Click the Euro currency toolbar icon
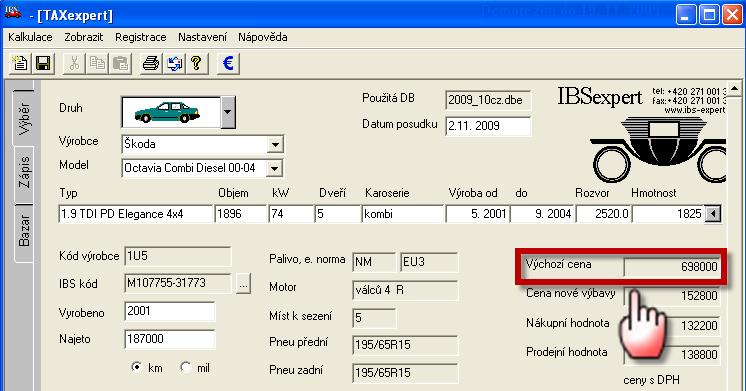This screenshot has height=391, width=746. coord(228,63)
